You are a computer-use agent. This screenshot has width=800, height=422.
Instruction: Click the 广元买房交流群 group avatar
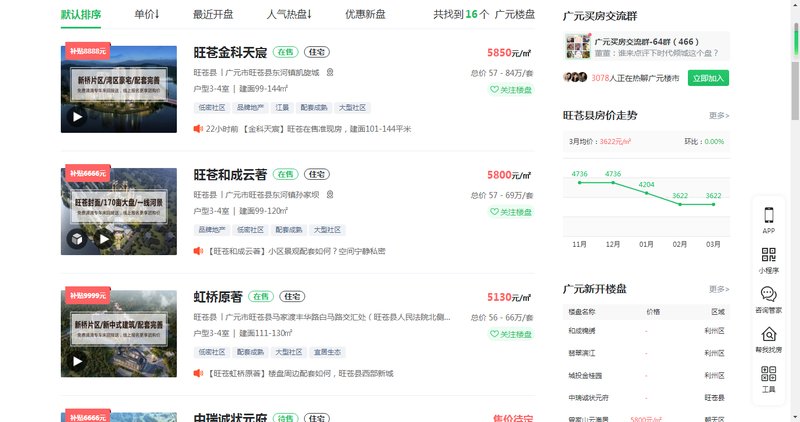[578, 46]
